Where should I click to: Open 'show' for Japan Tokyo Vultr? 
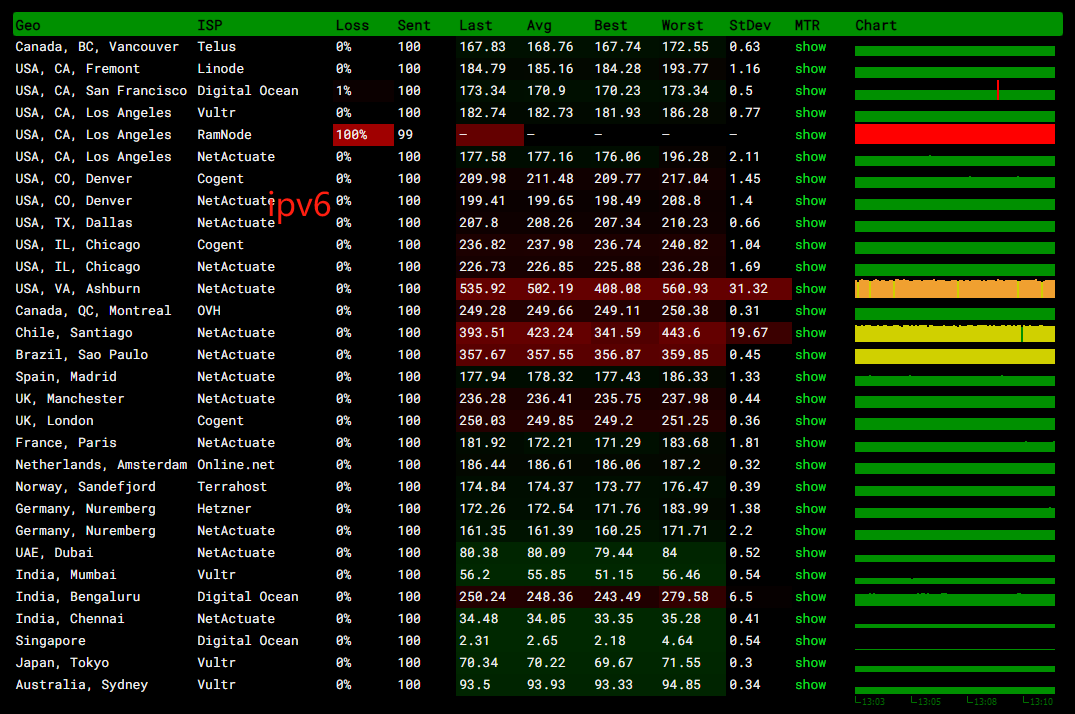[810, 663]
